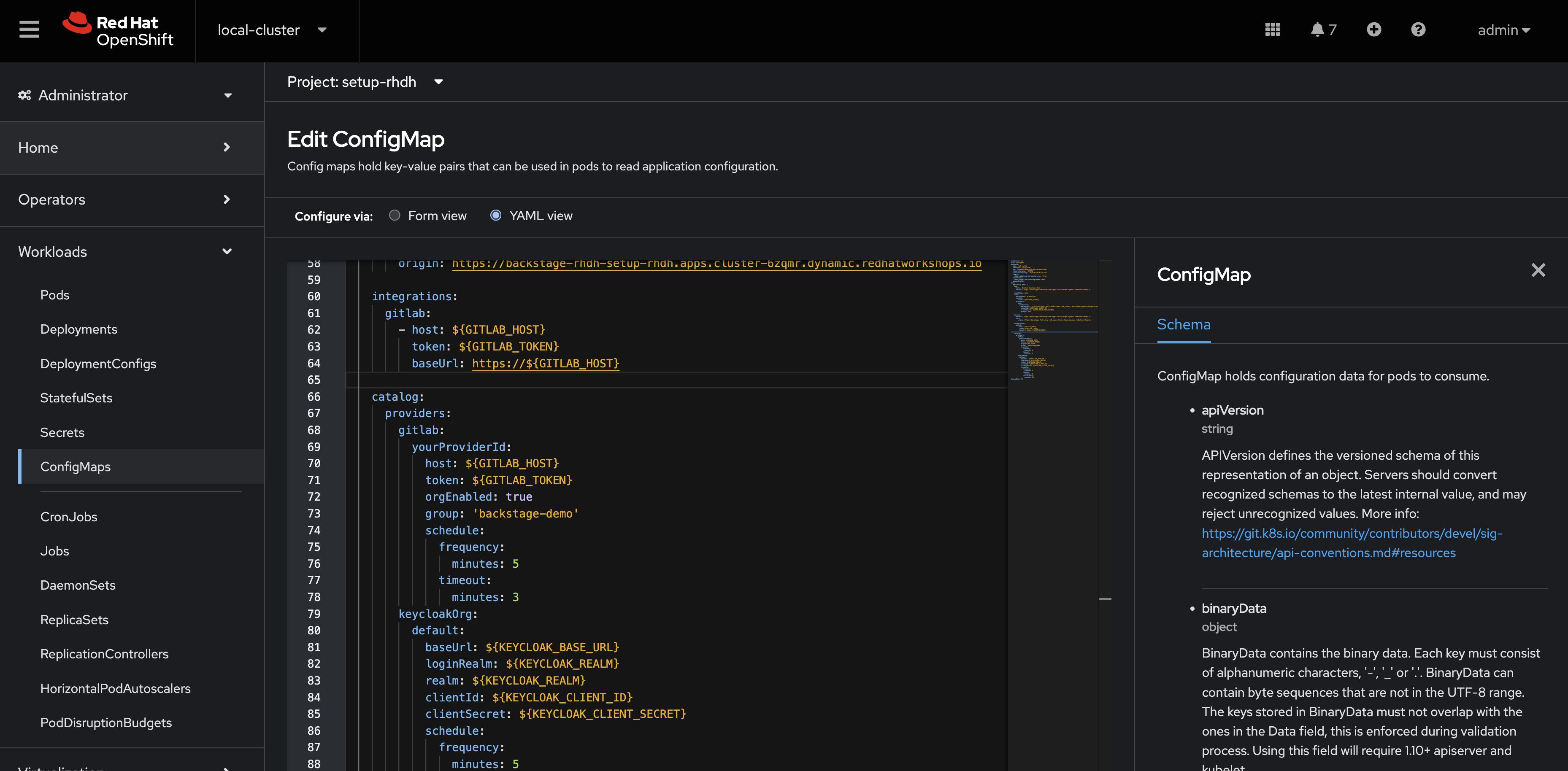The height and width of the screenshot is (771, 1568).
Task: Open the Project: setup-rhdh selector
Action: (365, 82)
